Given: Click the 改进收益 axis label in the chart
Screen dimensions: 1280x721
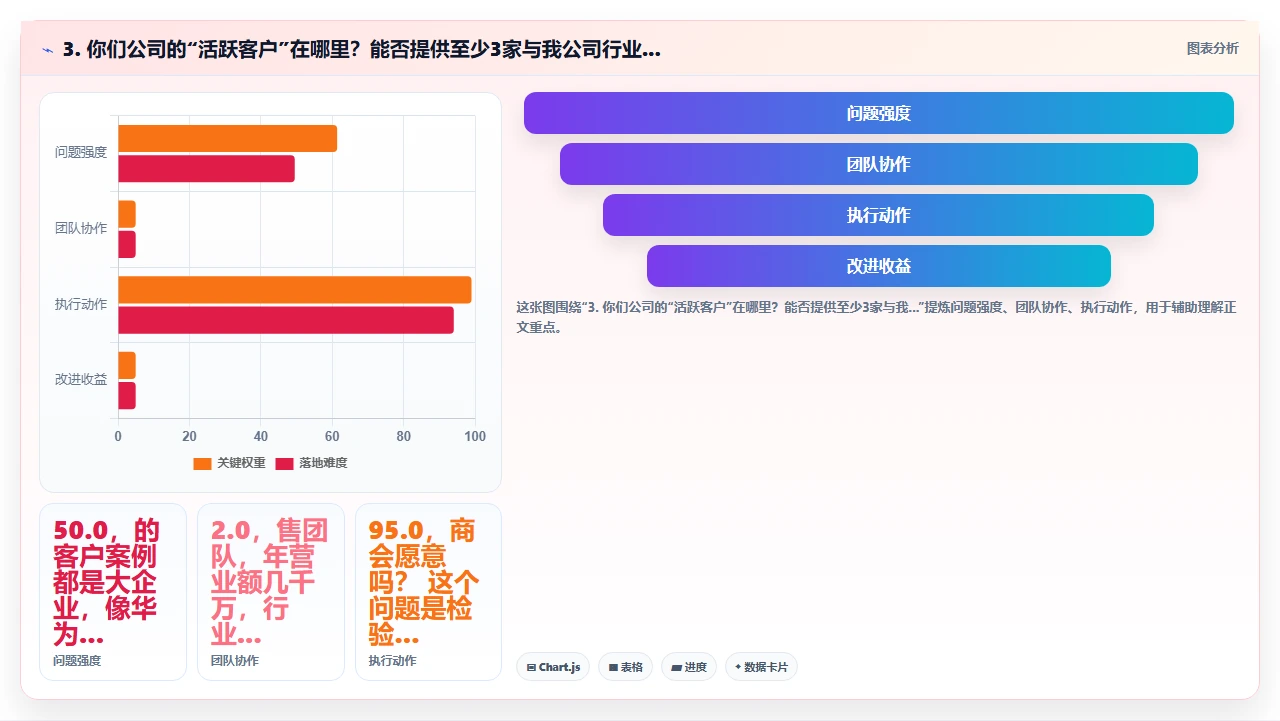Looking at the screenshot, I should [81, 380].
